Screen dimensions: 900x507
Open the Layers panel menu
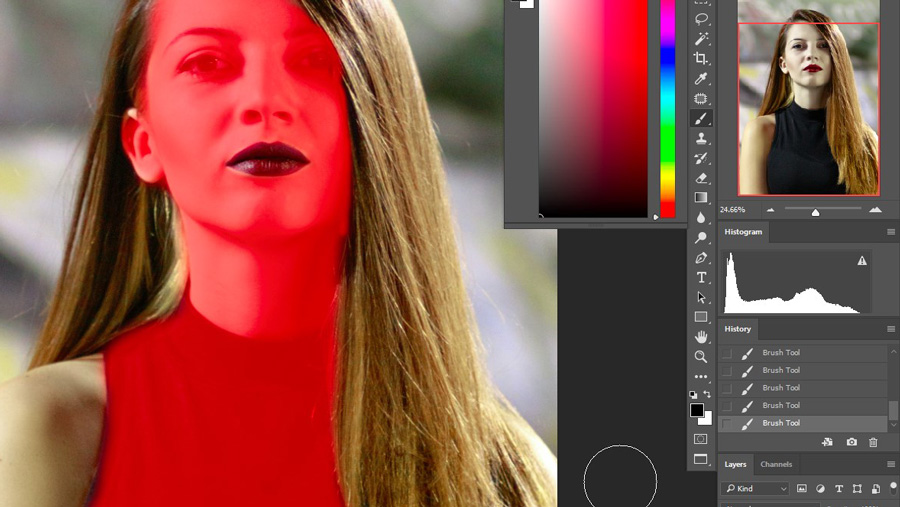891,464
